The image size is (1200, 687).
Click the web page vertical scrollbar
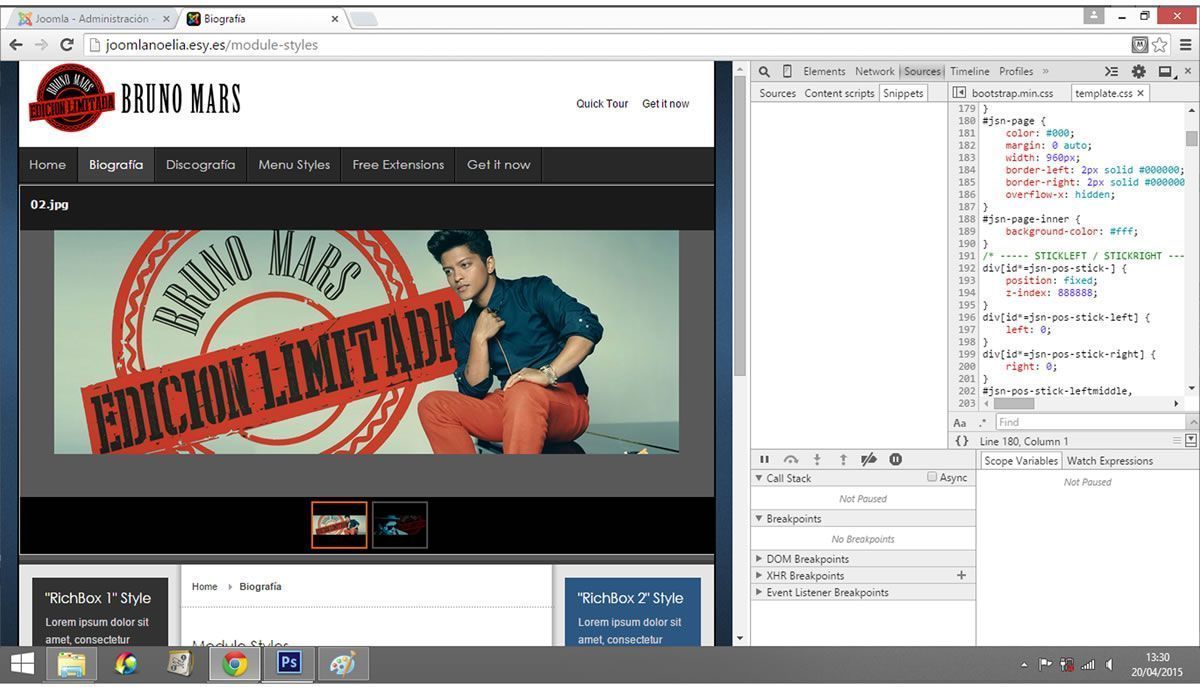coord(740,226)
